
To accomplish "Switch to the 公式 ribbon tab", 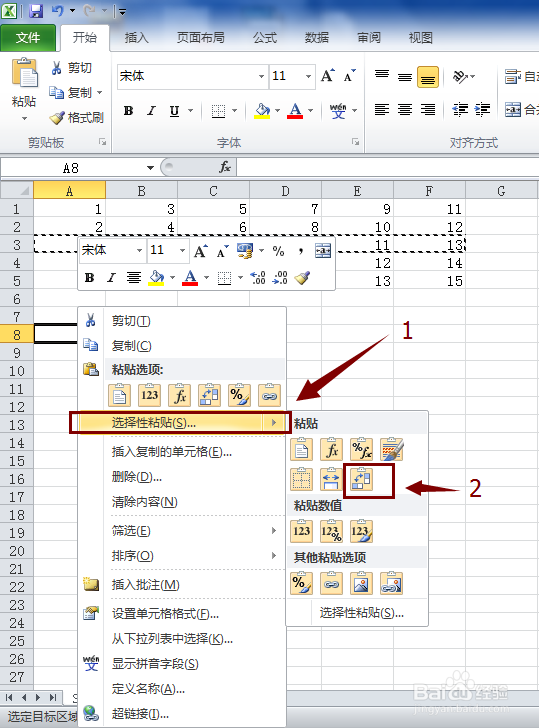I will [x=265, y=38].
